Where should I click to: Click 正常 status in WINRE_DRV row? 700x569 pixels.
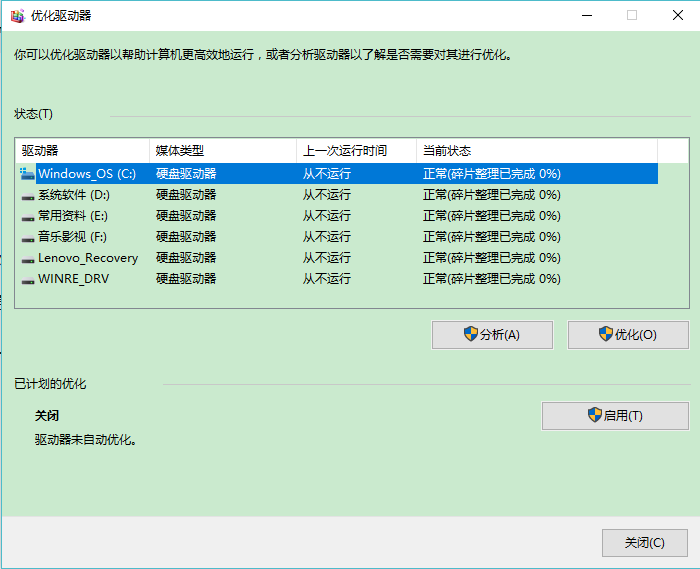[492, 278]
